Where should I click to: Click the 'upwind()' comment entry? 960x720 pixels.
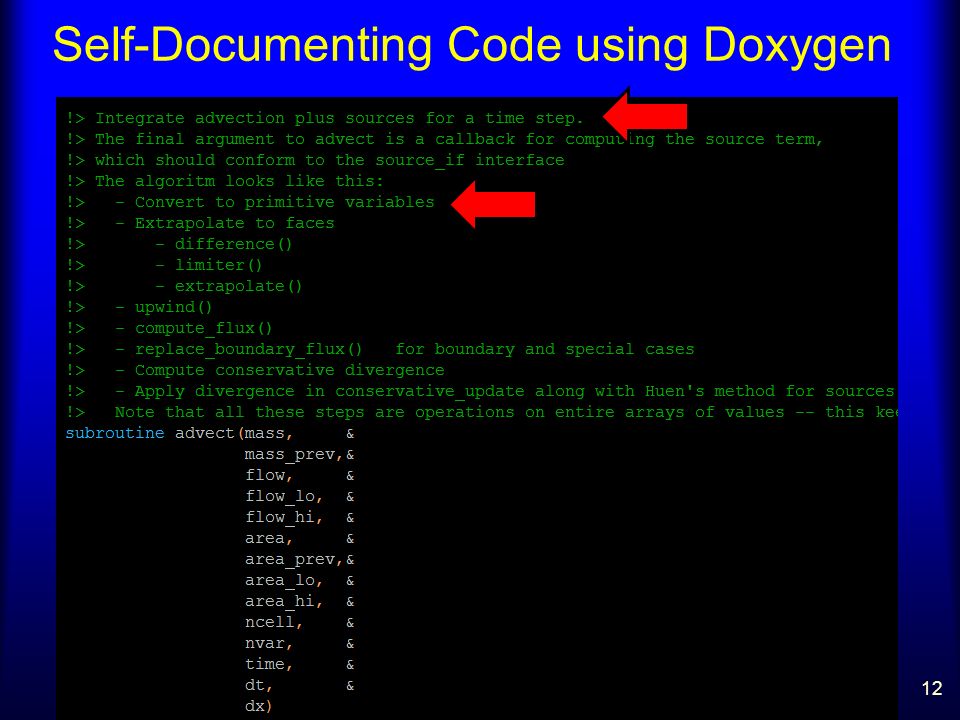pyautogui.click(x=173, y=307)
